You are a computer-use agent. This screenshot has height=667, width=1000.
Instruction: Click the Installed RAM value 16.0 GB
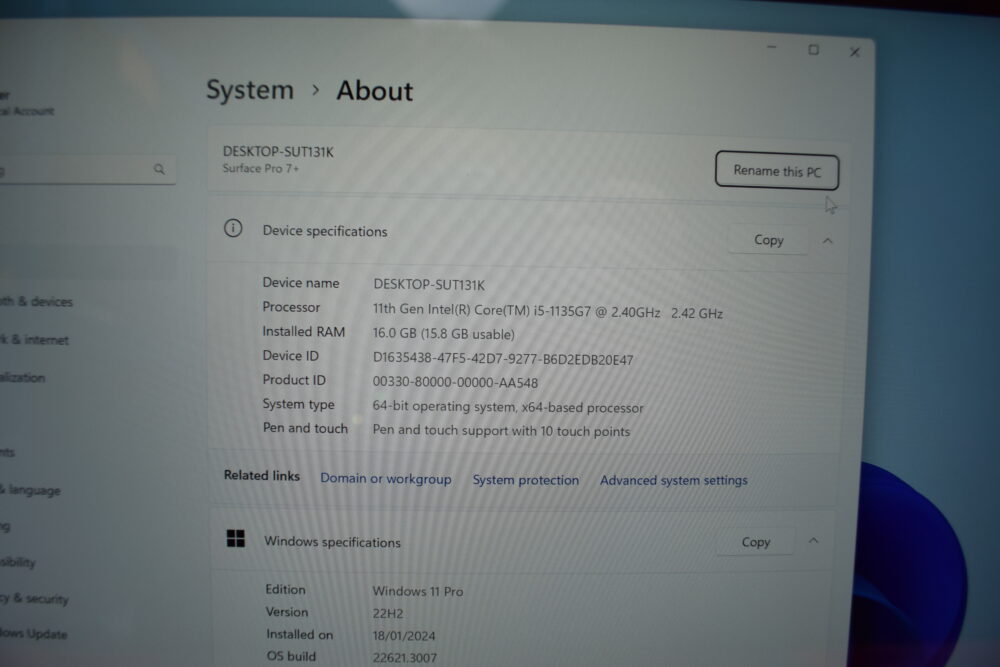pos(443,334)
